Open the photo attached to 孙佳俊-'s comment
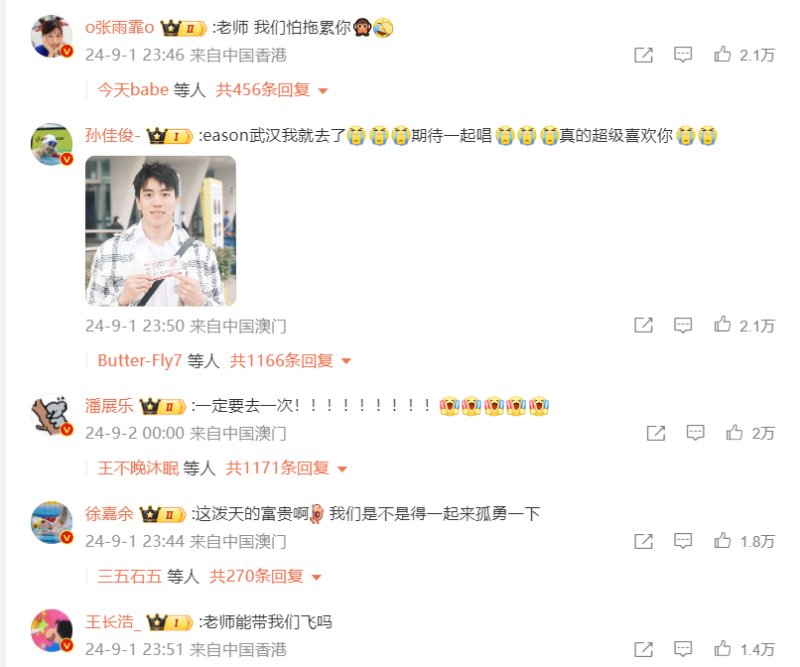The image size is (800, 667). coord(161,231)
